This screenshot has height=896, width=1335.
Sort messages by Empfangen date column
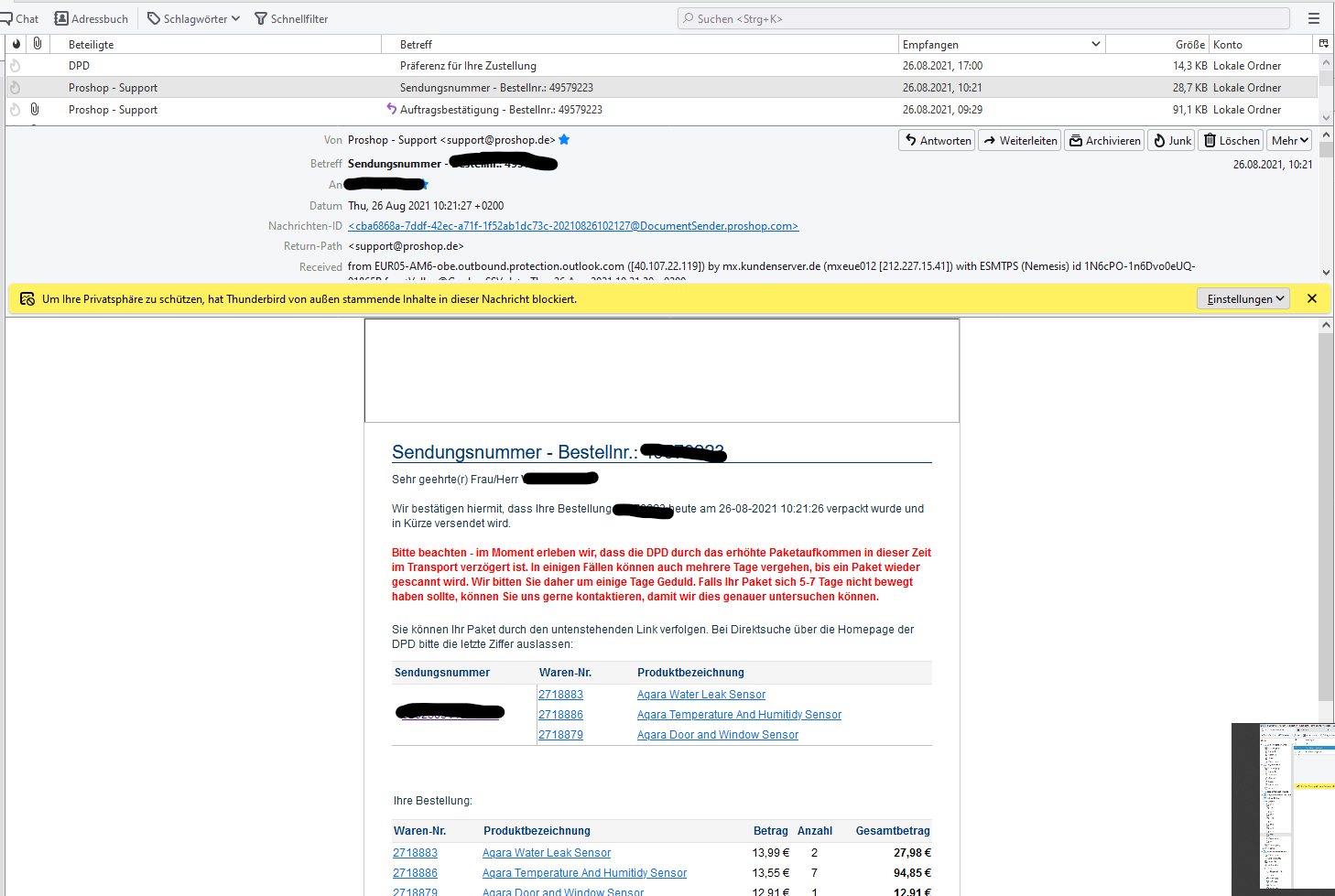tap(1002, 44)
